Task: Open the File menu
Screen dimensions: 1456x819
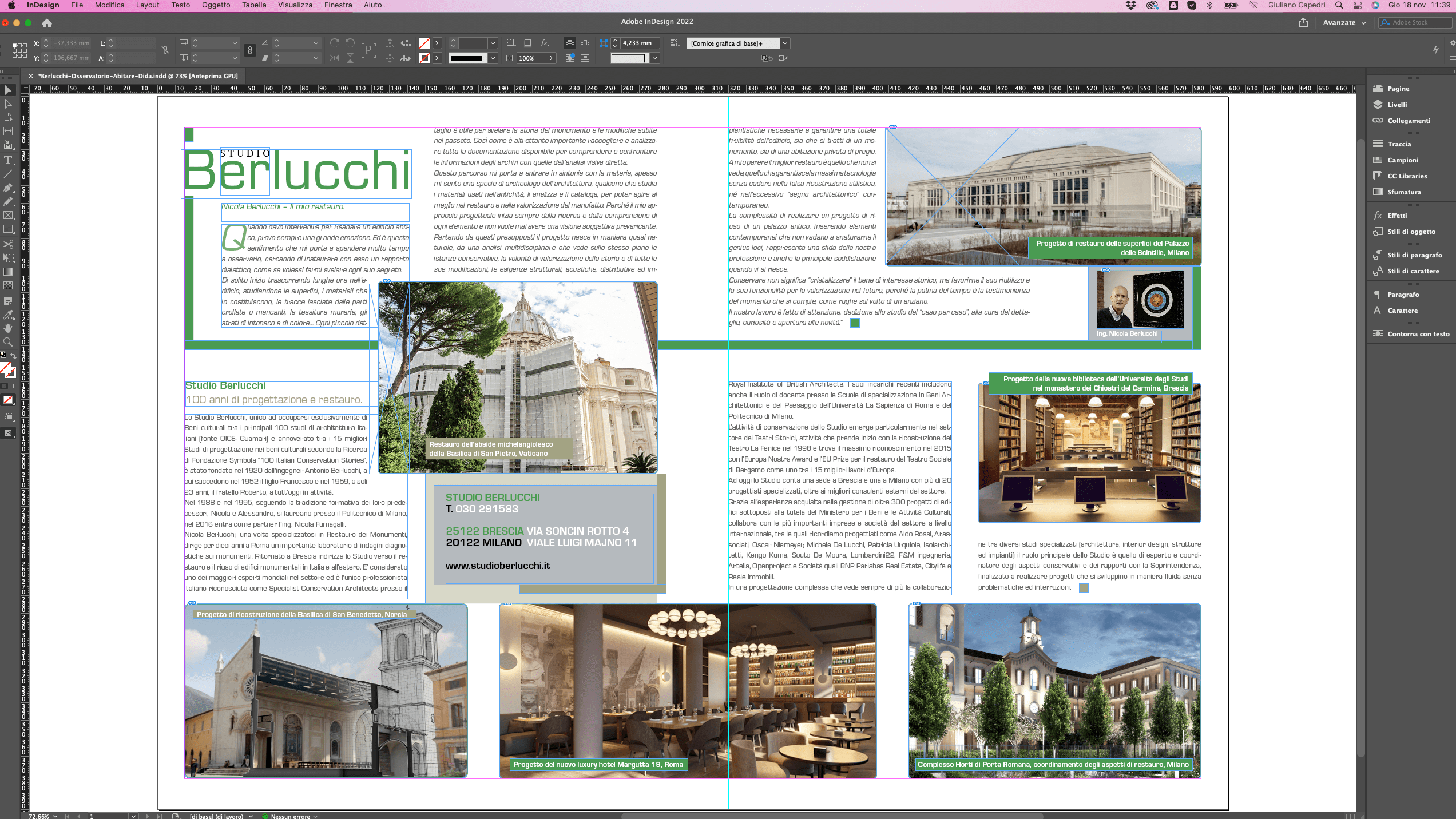Action: (x=77, y=5)
